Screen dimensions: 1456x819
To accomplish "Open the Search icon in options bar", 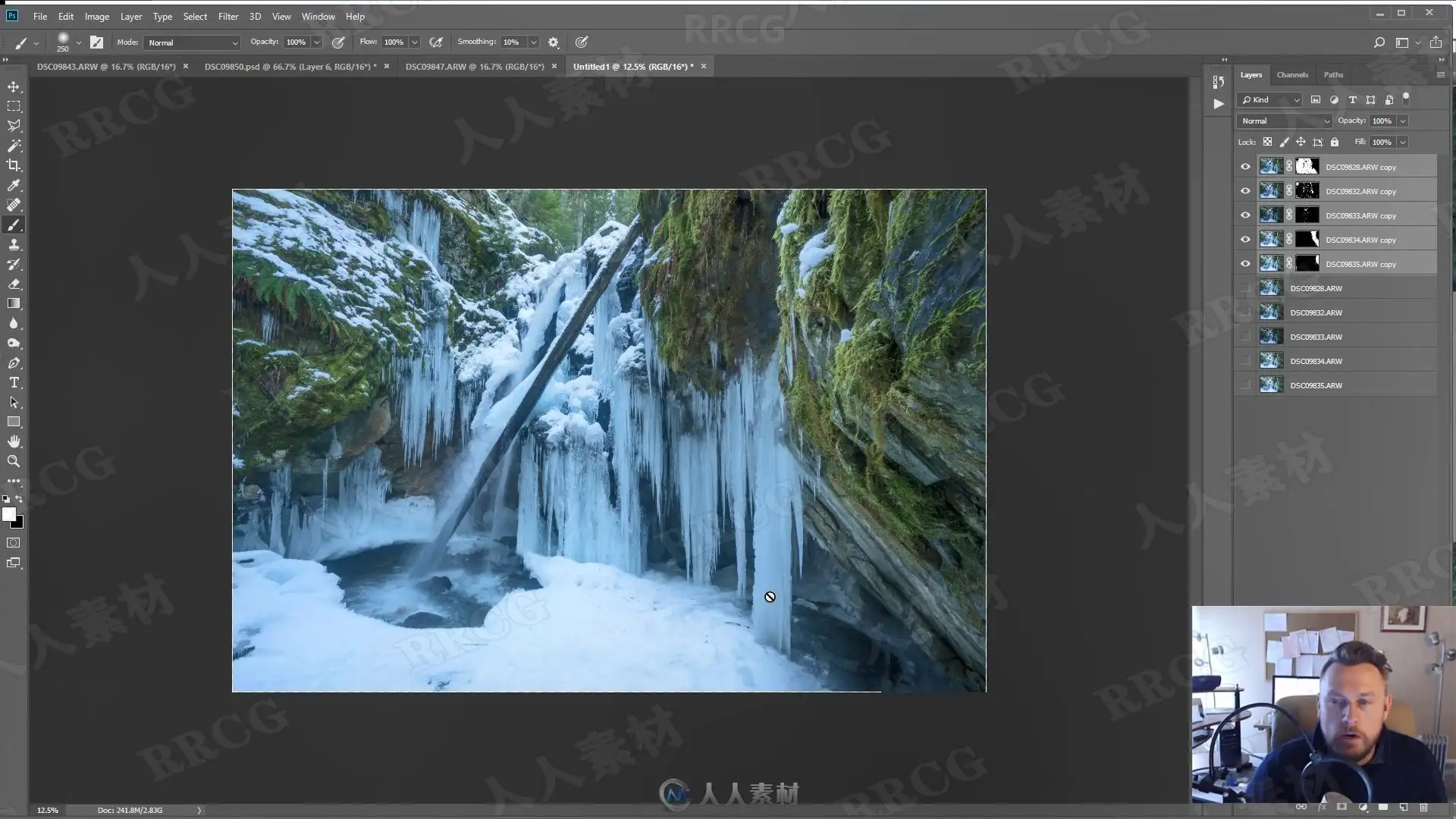I will 1379,42.
